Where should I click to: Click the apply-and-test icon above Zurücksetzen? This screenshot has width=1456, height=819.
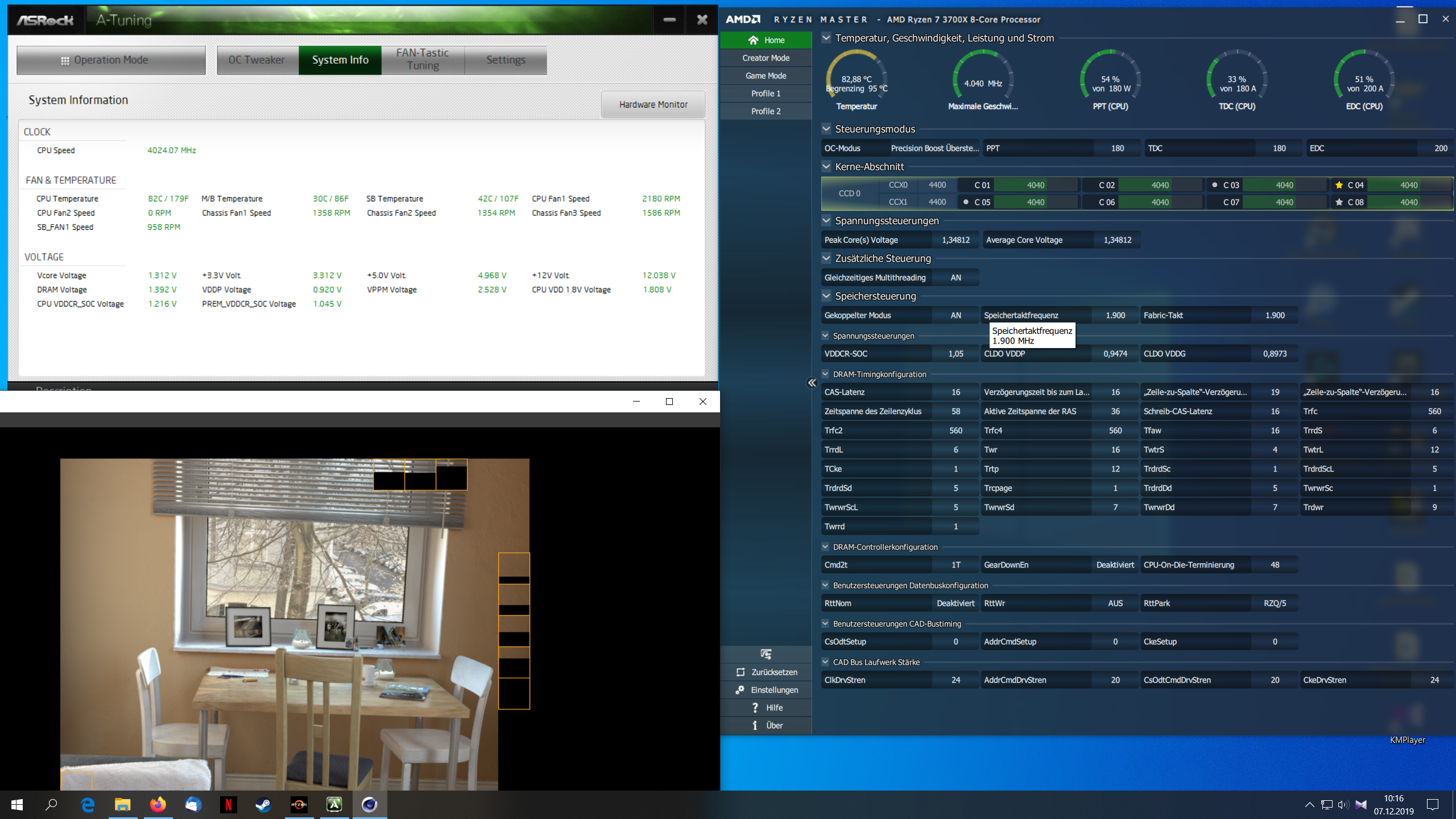point(766,654)
